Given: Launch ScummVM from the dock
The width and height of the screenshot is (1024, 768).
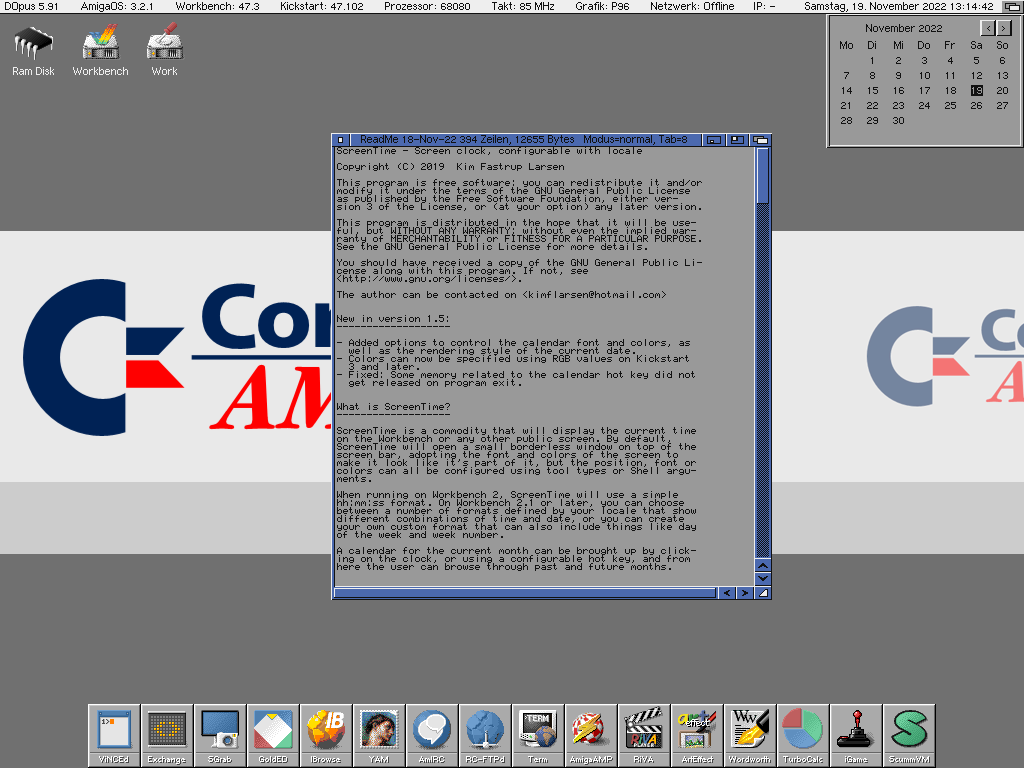Looking at the screenshot, I should click(909, 735).
